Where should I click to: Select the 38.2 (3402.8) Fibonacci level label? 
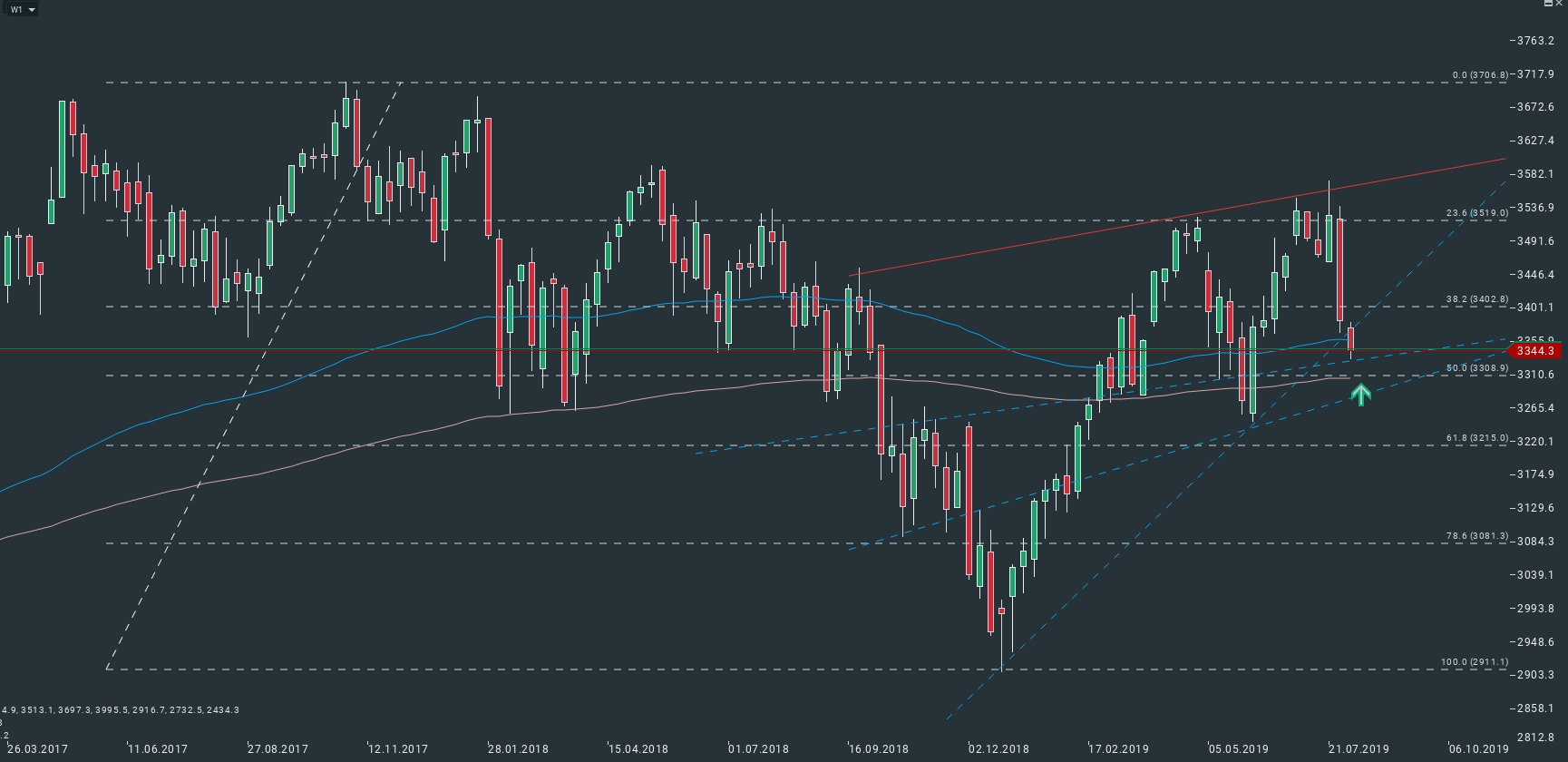pos(1476,299)
